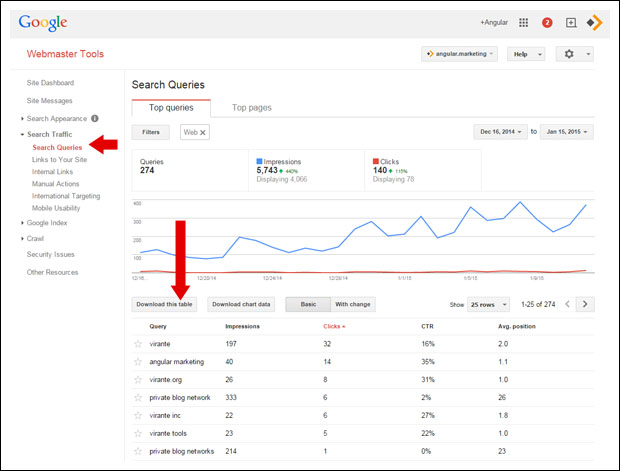620x471 pixels.
Task: Open Security Issues in the sidebar
Action: pyautogui.click(x=51, y=254)
